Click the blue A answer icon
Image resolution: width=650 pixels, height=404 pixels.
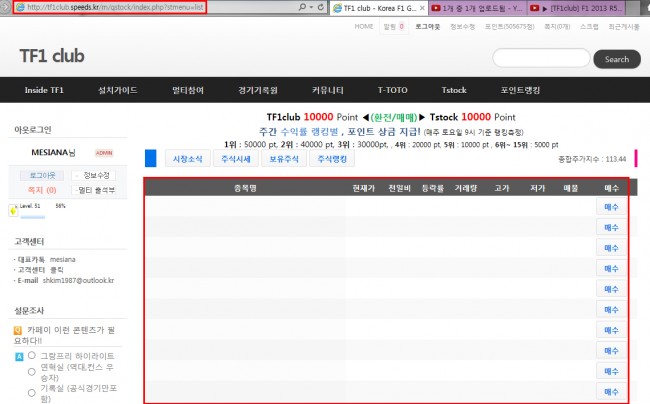tap(19, 356)
